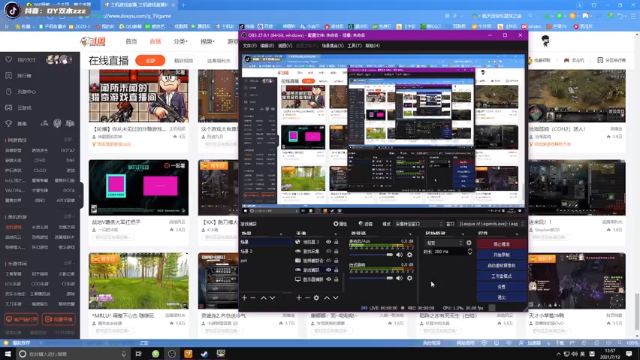Click the 300 ms duration stepper arrows
Viewport: 640px width, 360px height.
(x=470, y=252)
